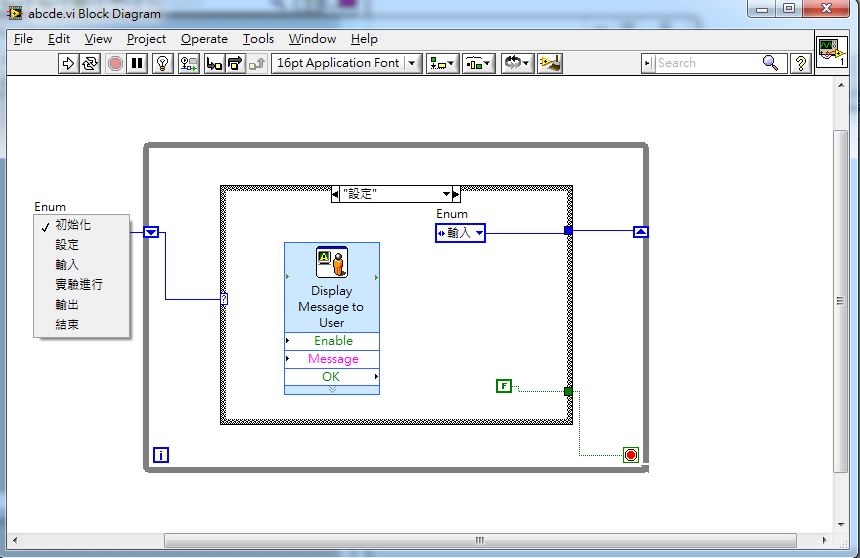Screen dimensions: 860x558
Task: Open the View menu
Action: pyautogui.click(x=98, y=39)
